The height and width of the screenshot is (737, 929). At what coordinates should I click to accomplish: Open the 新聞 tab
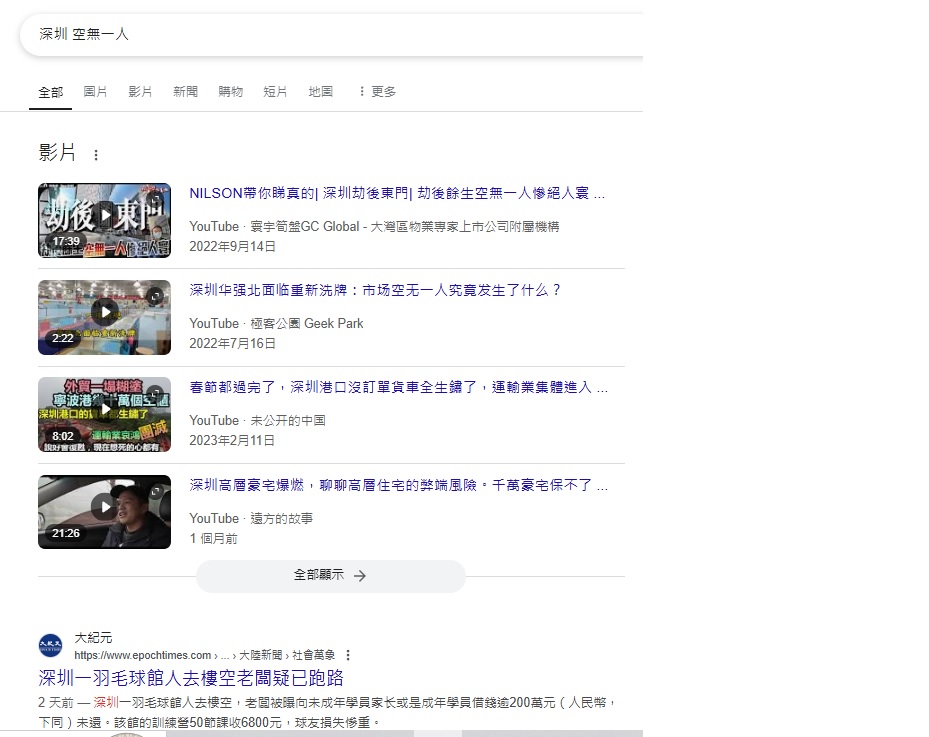pos(185,91)
